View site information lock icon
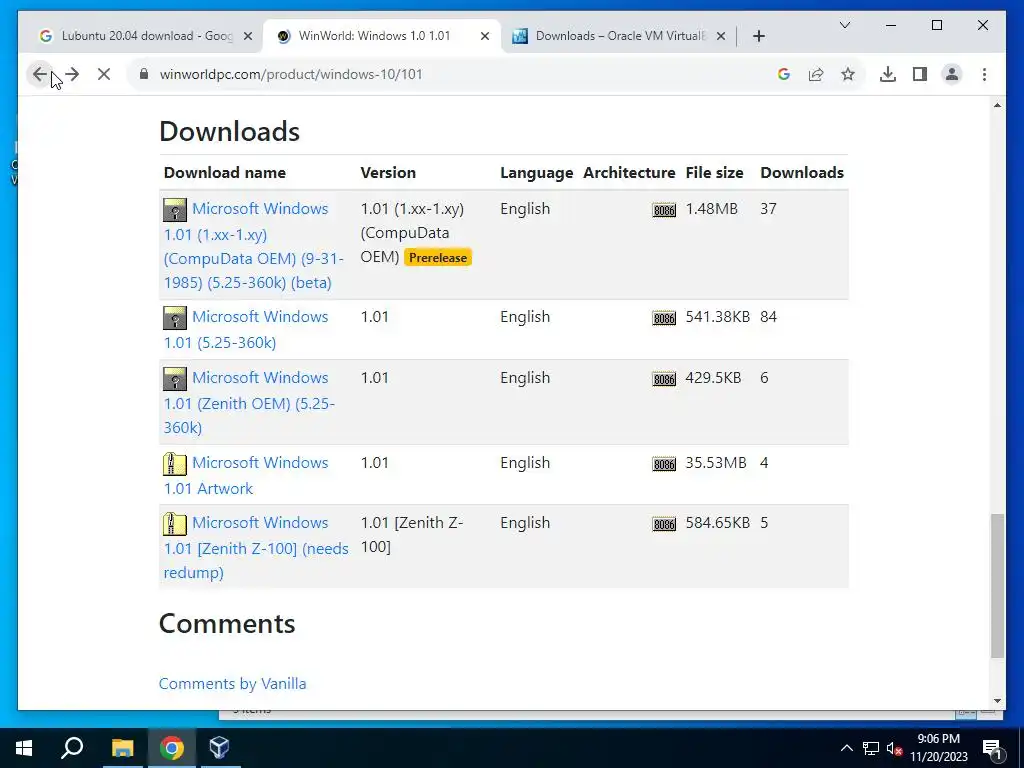The height and width of the screenshot is (768, 1024). 144,74
